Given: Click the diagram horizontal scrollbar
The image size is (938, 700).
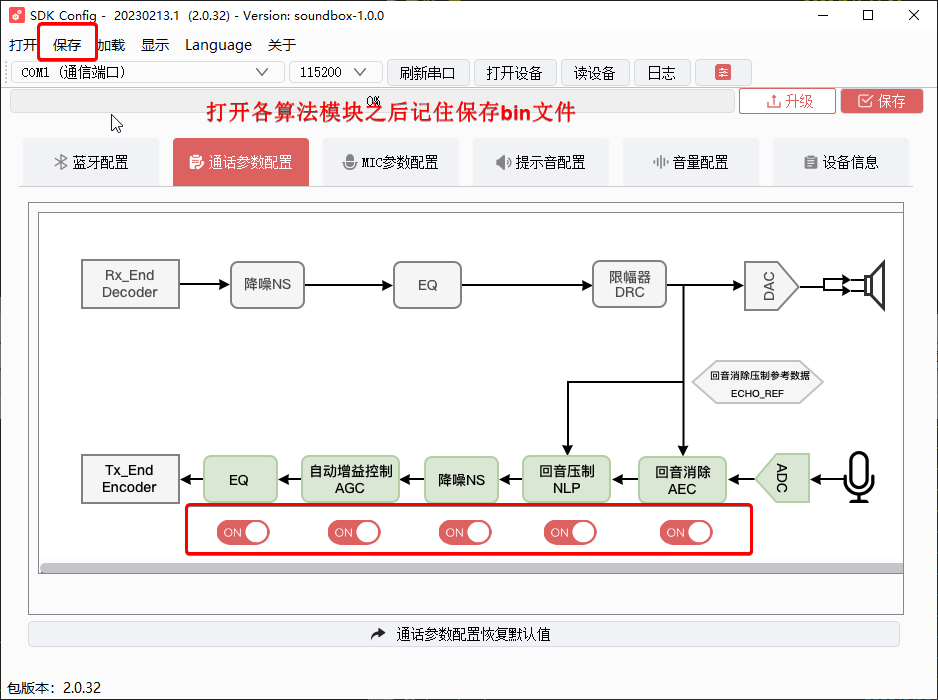Looking at the screenshot, I should coord(471,568).
